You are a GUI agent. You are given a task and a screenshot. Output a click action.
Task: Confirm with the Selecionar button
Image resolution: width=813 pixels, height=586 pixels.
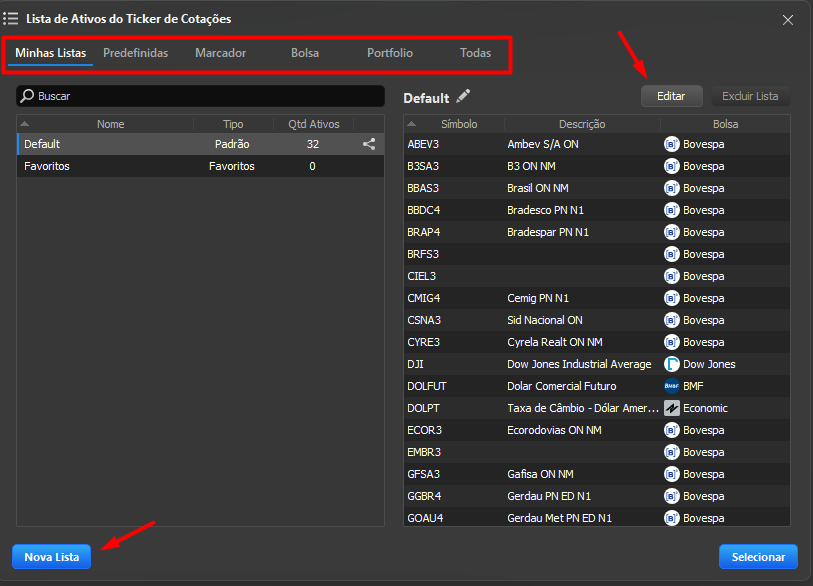[758, 557]
